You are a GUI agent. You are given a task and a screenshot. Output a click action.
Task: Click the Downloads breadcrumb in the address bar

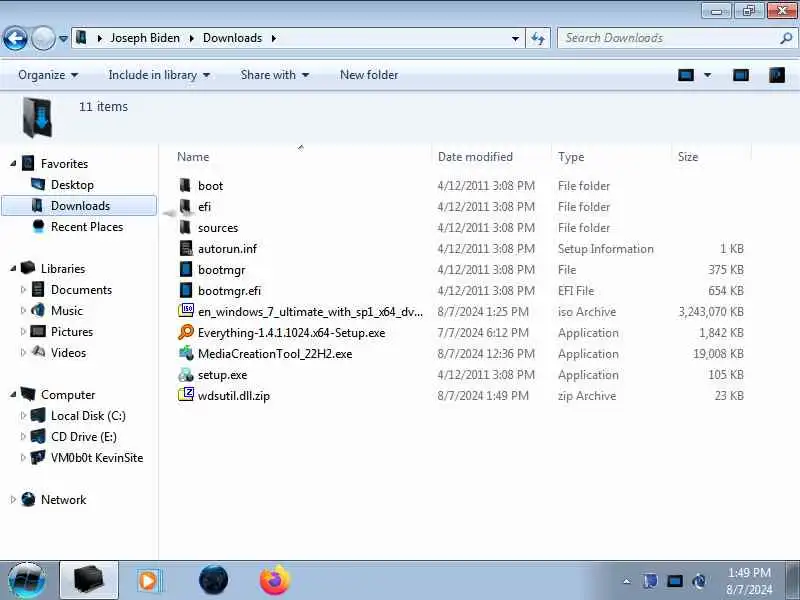pos(232,38)
